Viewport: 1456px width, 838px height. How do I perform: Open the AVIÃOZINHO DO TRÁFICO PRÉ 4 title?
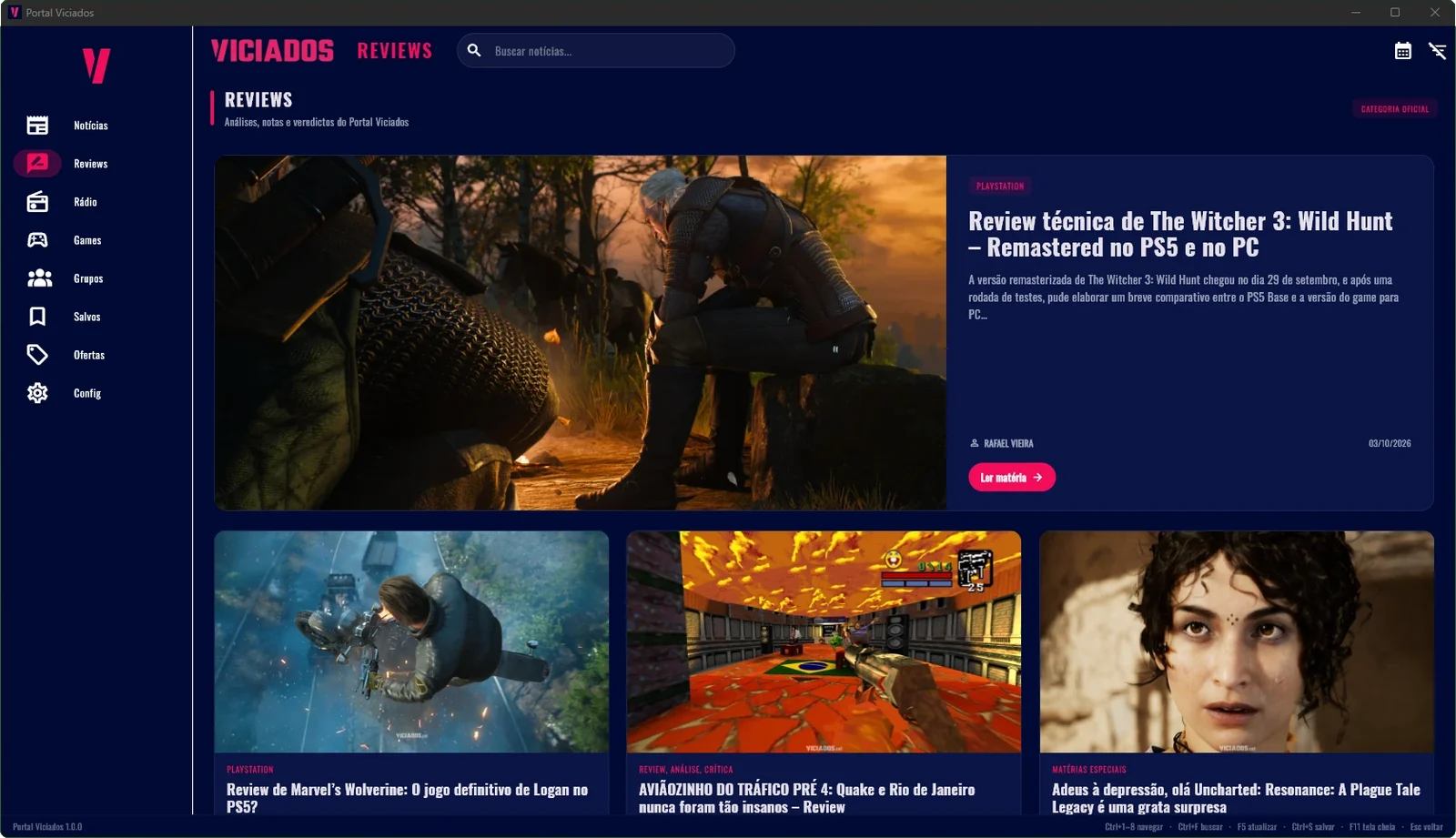806,798
